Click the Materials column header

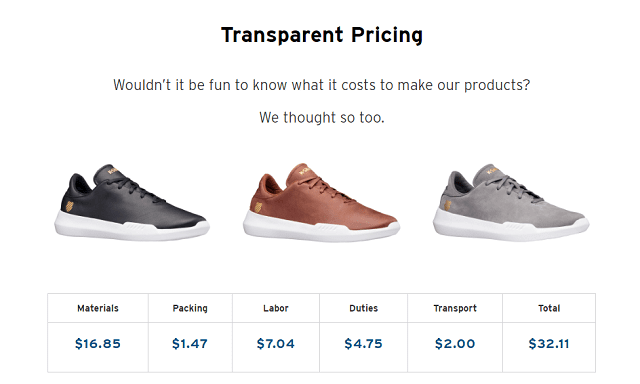coord(98,308)
